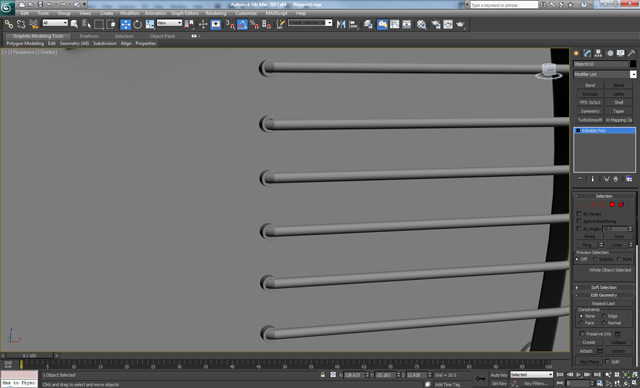Enable the Split checkbox

607,361
